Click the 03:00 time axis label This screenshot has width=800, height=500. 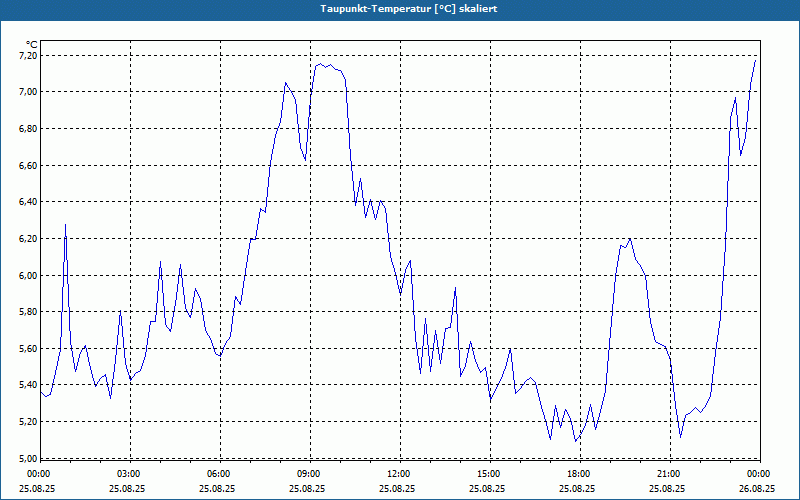(128, 474)
